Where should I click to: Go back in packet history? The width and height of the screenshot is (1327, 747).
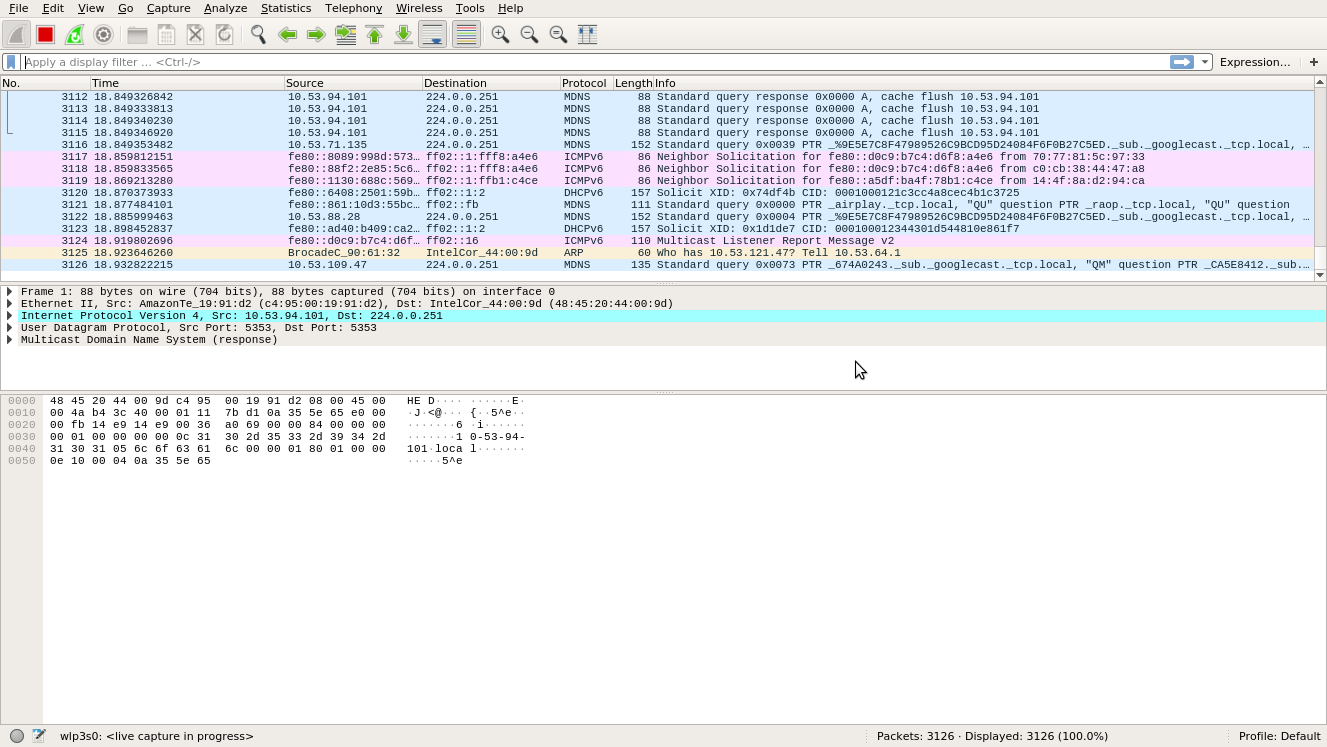(287, 34)
